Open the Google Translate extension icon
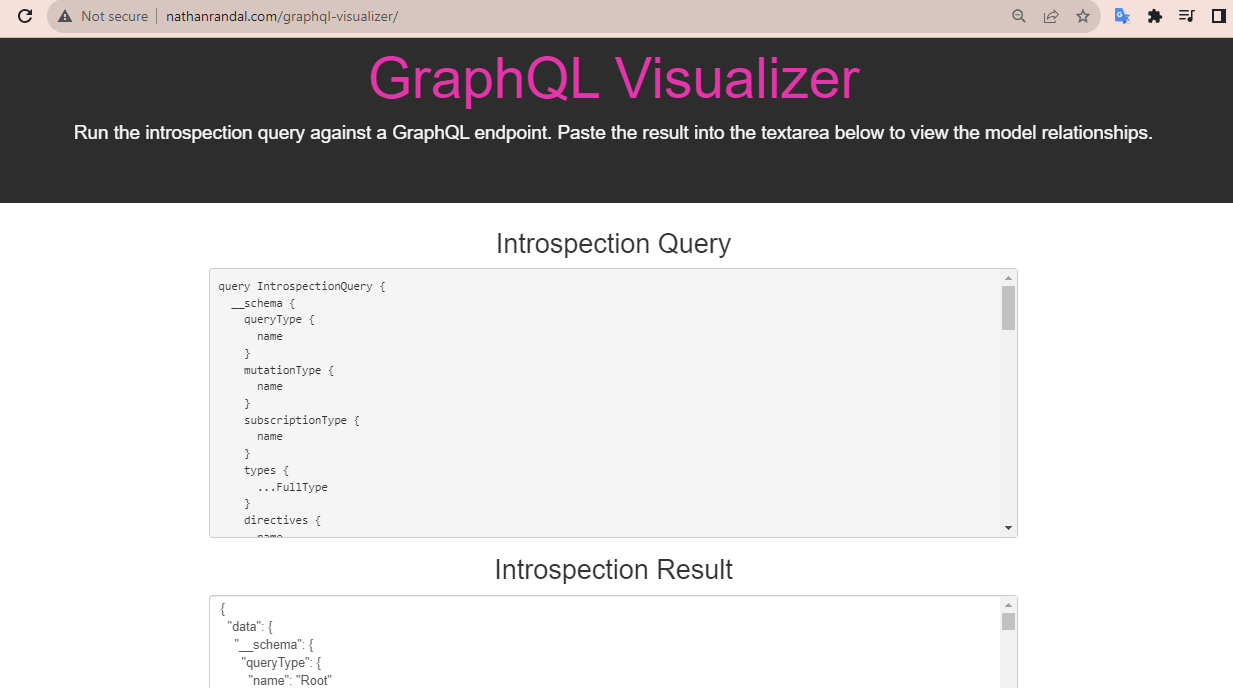Image resolution: width=1233 pixels, height=688 pixels. (1123, 16)
